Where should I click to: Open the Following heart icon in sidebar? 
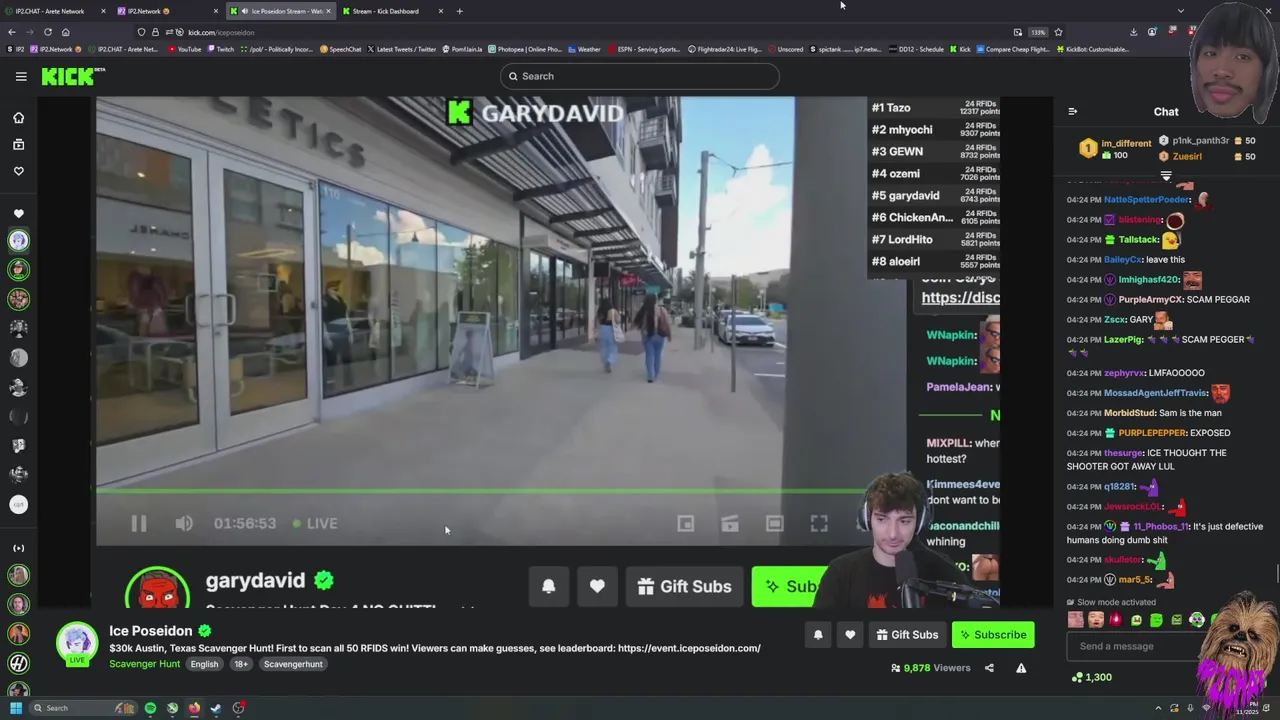[x=18, y=172]
